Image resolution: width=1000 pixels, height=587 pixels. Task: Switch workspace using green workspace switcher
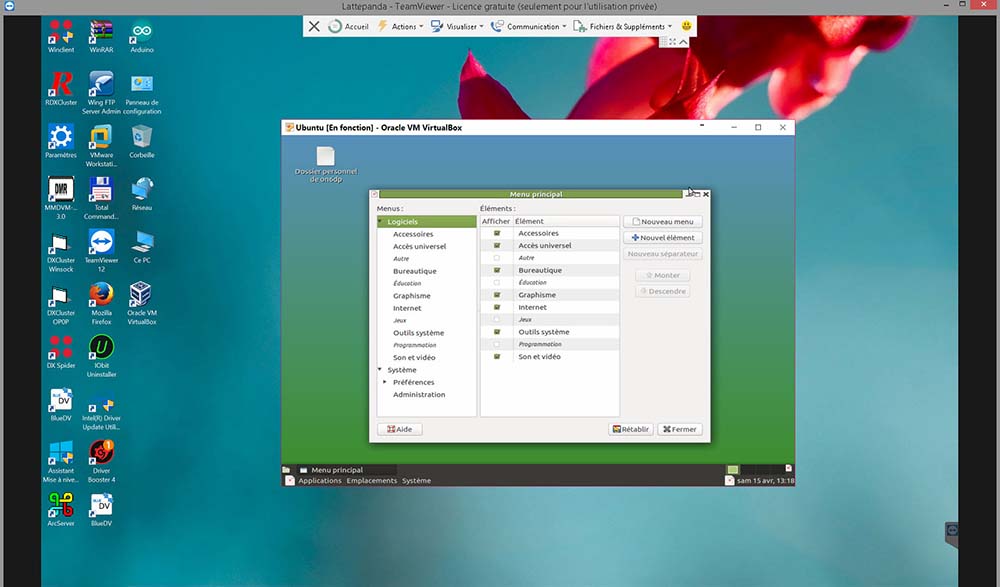733,470
